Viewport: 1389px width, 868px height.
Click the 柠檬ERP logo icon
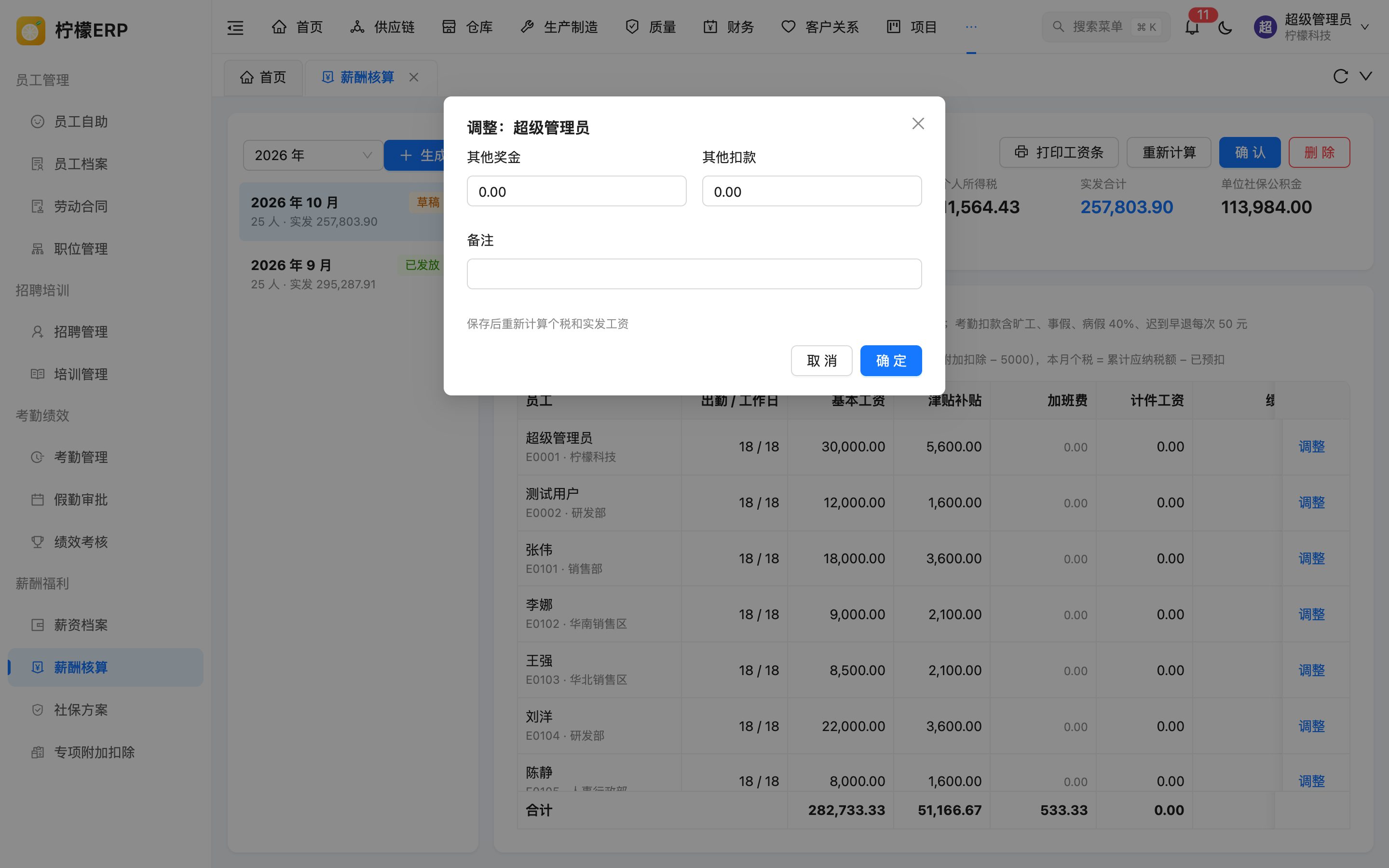coord(30,30)
